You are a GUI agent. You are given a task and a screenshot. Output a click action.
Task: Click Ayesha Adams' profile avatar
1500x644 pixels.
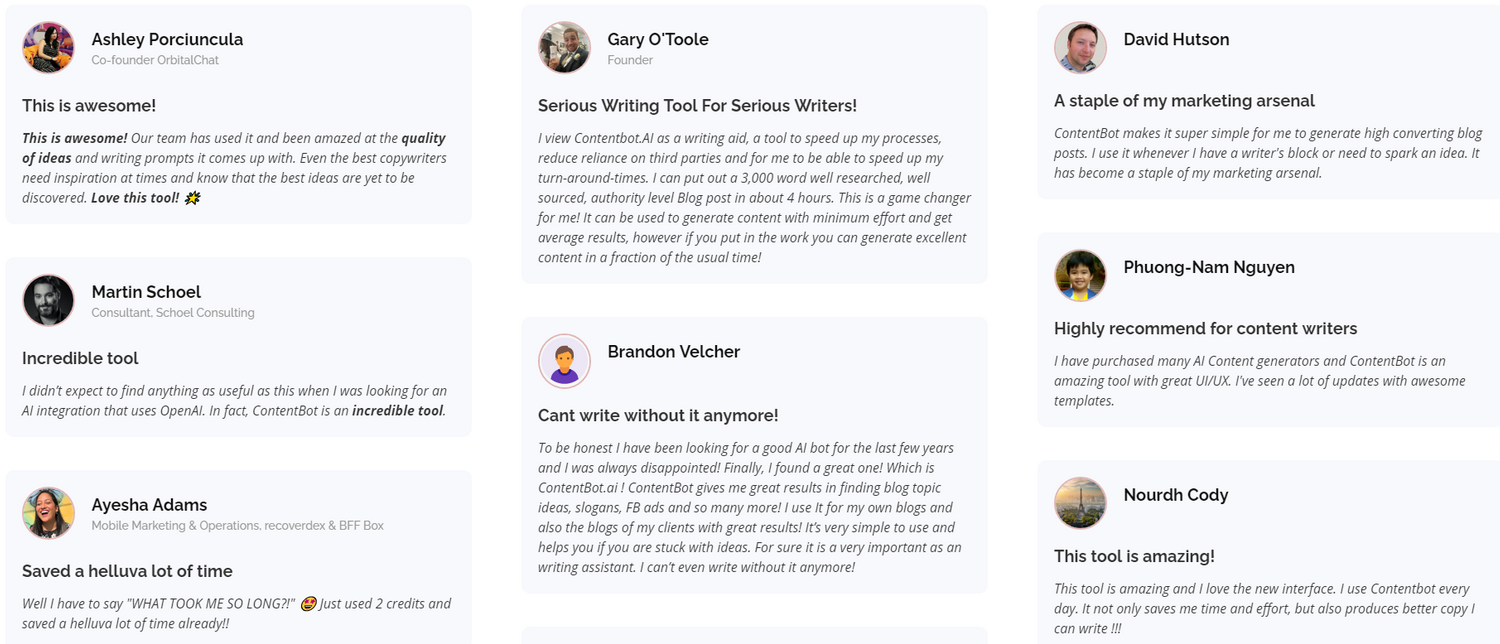click(48, 513)
